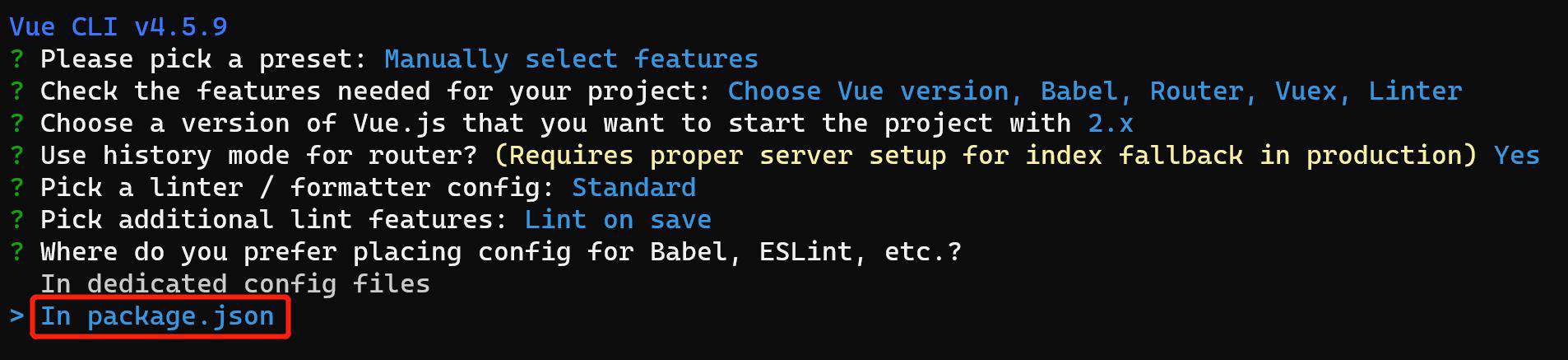Click 'Choose Vue version' in the features list
Viewport: 1568px width, 360px height.
click(x=868, y=91)
